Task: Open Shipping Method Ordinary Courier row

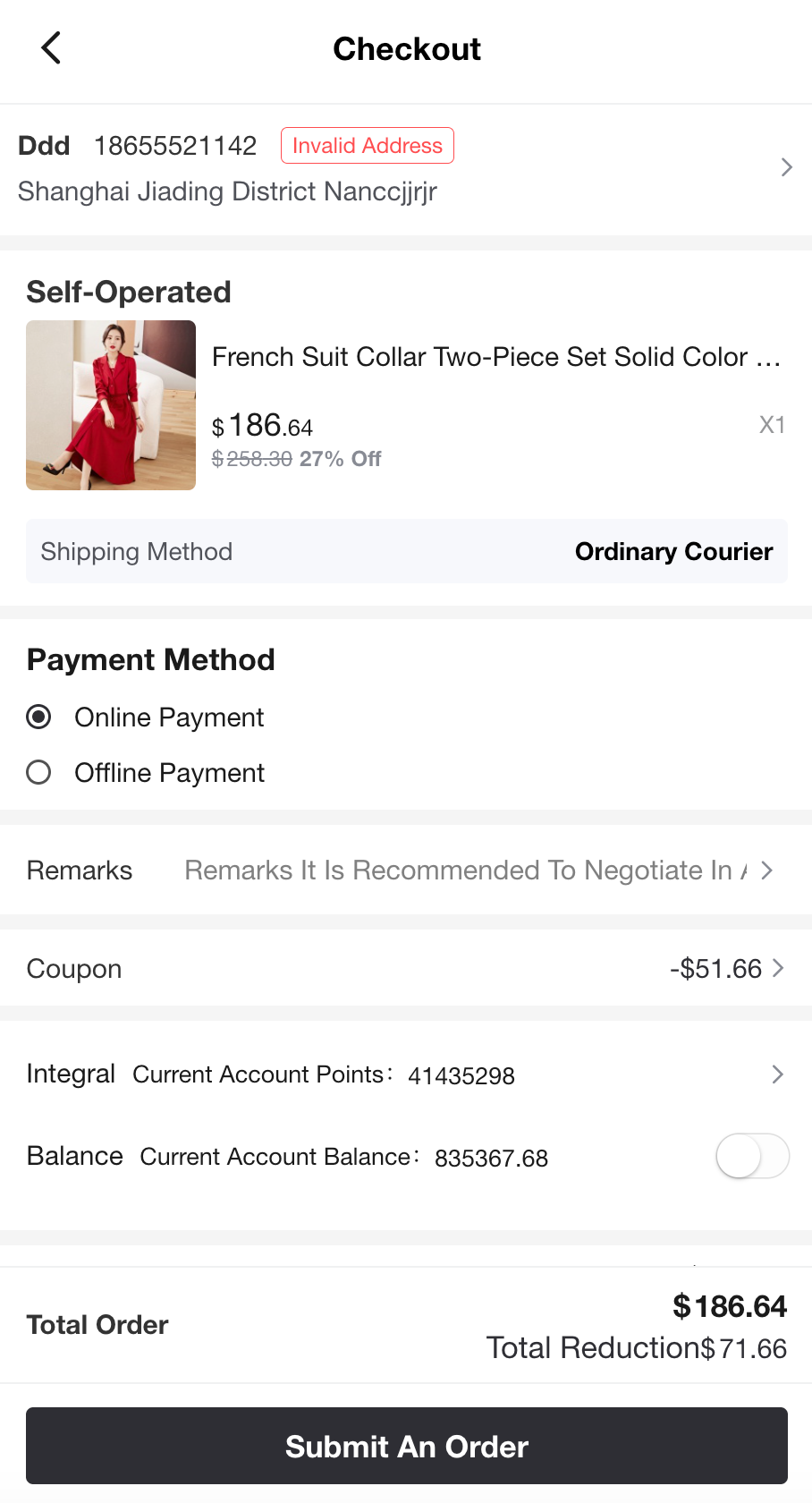Action: [x=407, y=551]
